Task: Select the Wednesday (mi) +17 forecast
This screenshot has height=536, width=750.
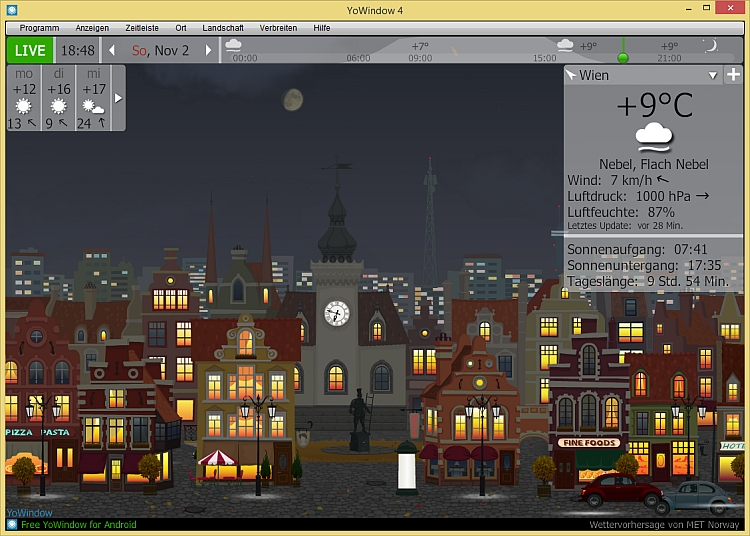Action: click(93, 98)
